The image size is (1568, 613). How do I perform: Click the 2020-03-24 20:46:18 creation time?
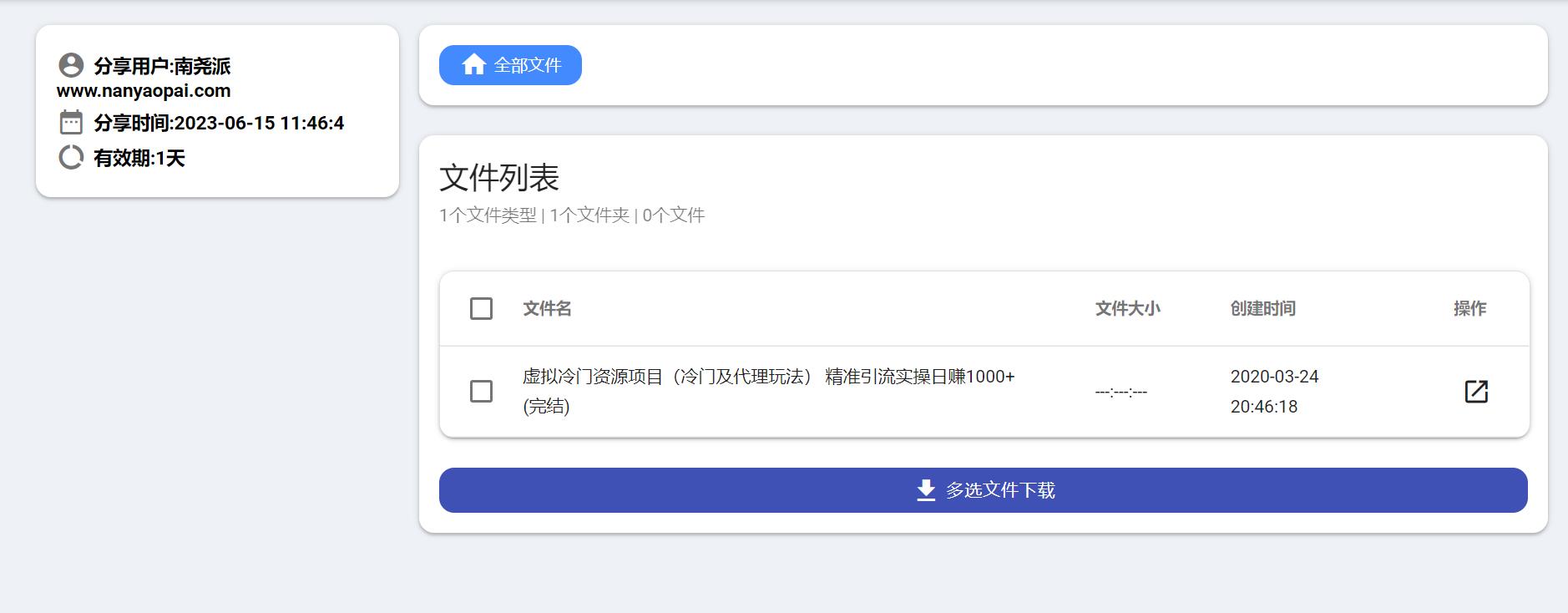pyautogui.click(x=1274, y=392)
